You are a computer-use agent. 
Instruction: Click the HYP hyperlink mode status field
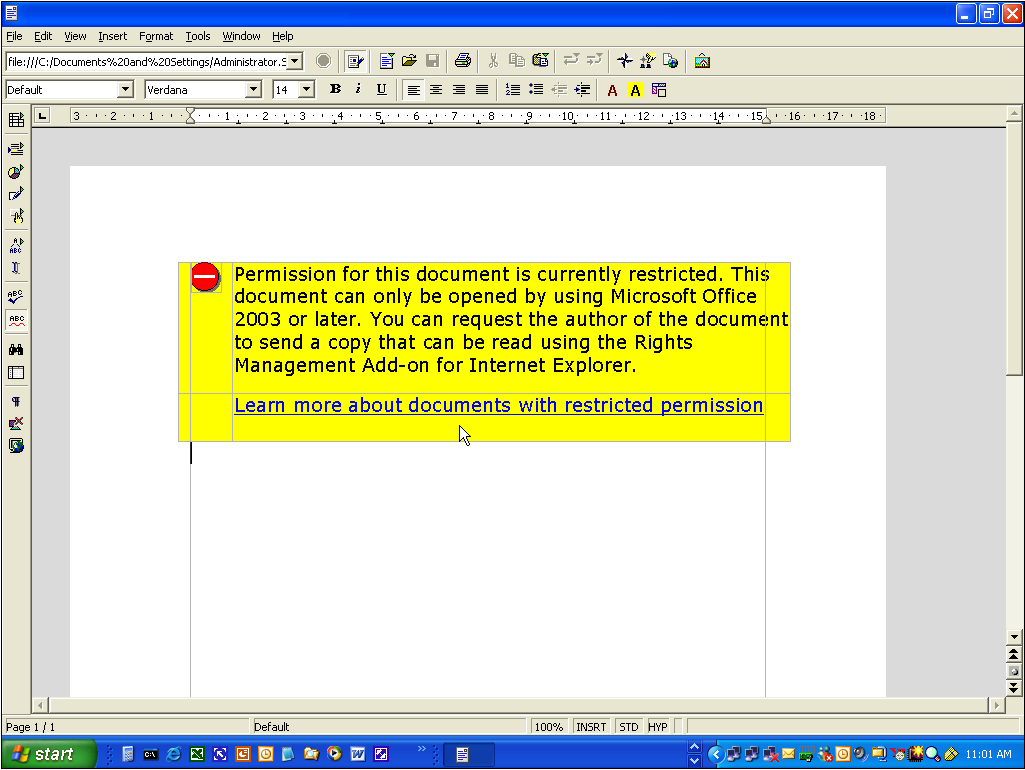click(x=658, y=727)
